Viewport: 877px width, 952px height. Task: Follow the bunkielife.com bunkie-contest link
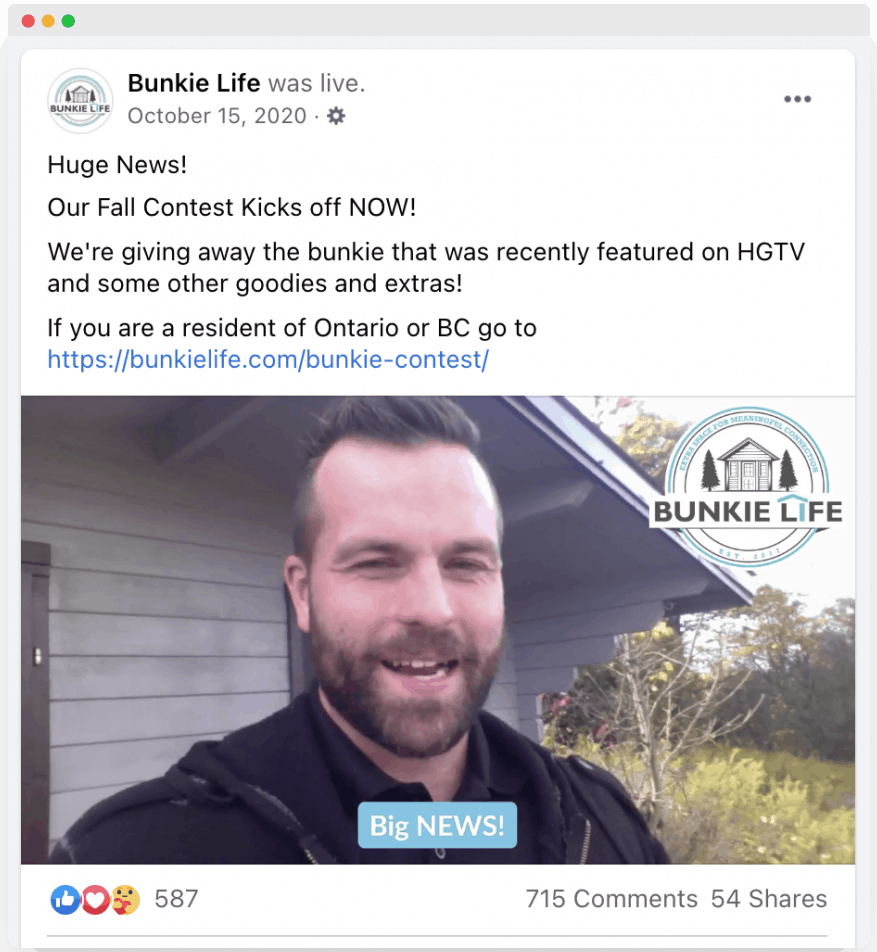[268, 359]
